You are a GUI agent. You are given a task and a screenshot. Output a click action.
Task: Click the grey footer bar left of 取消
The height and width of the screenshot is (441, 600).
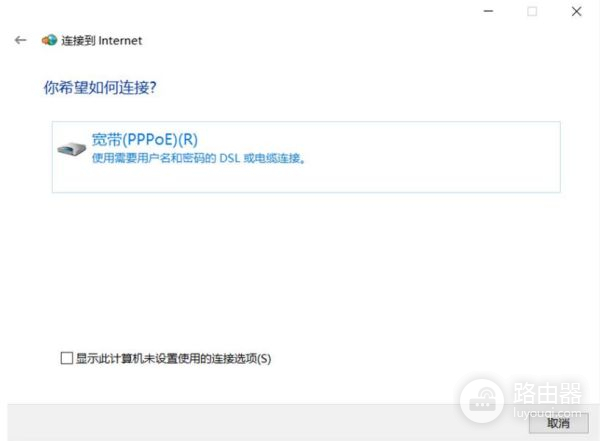coord(230,423)
